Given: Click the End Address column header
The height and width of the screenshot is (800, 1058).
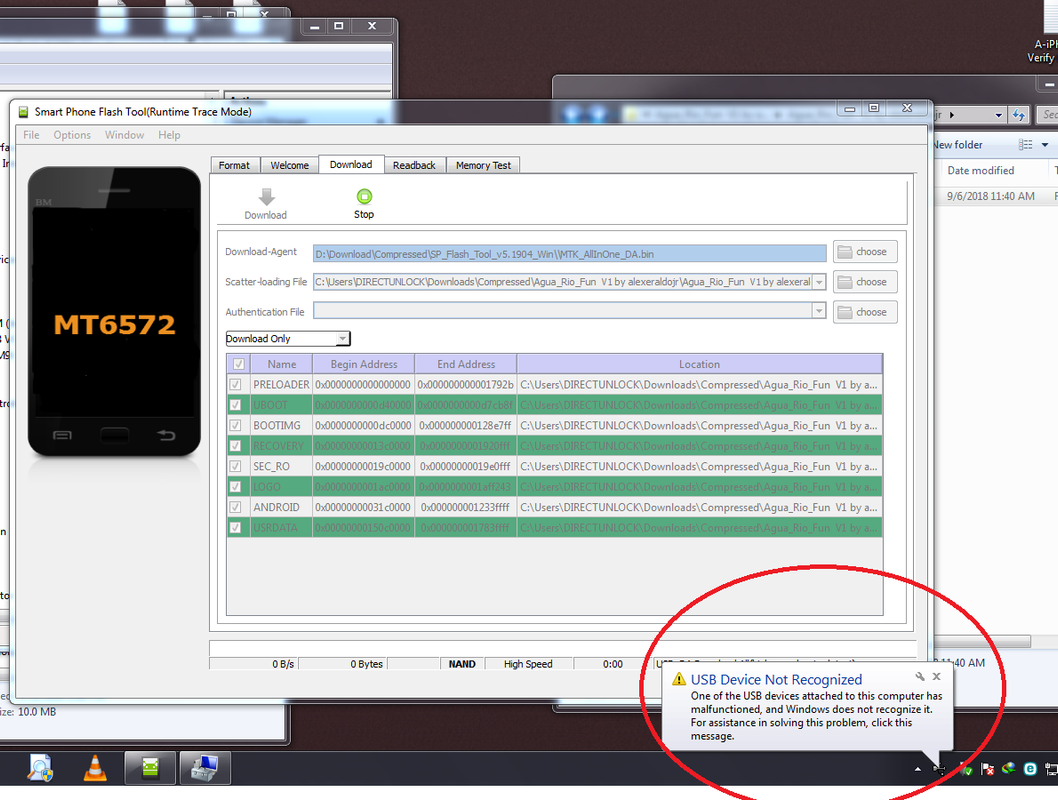Looking at the screenshot, I should pos(466,364).
